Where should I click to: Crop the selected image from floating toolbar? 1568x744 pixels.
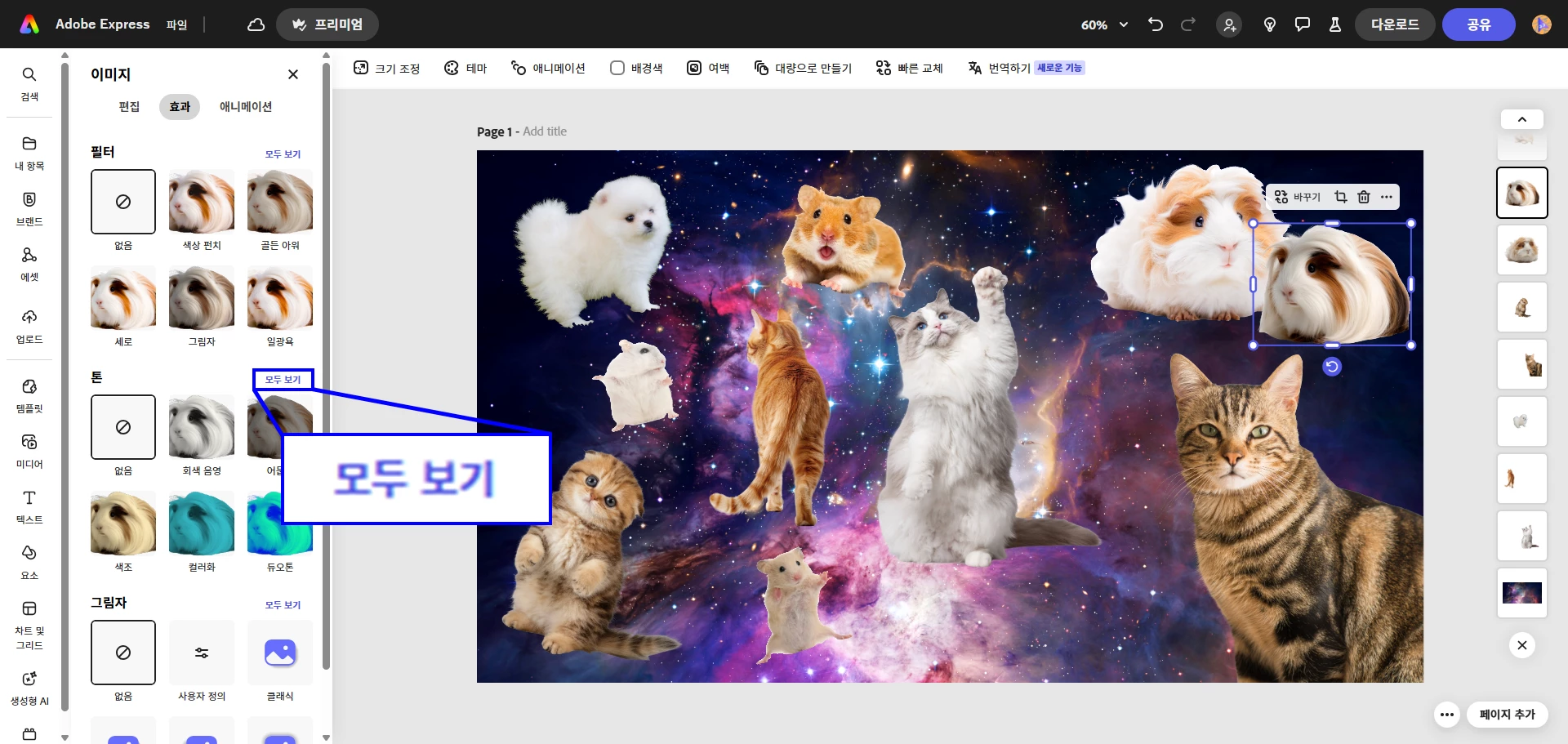point(1340,197)
